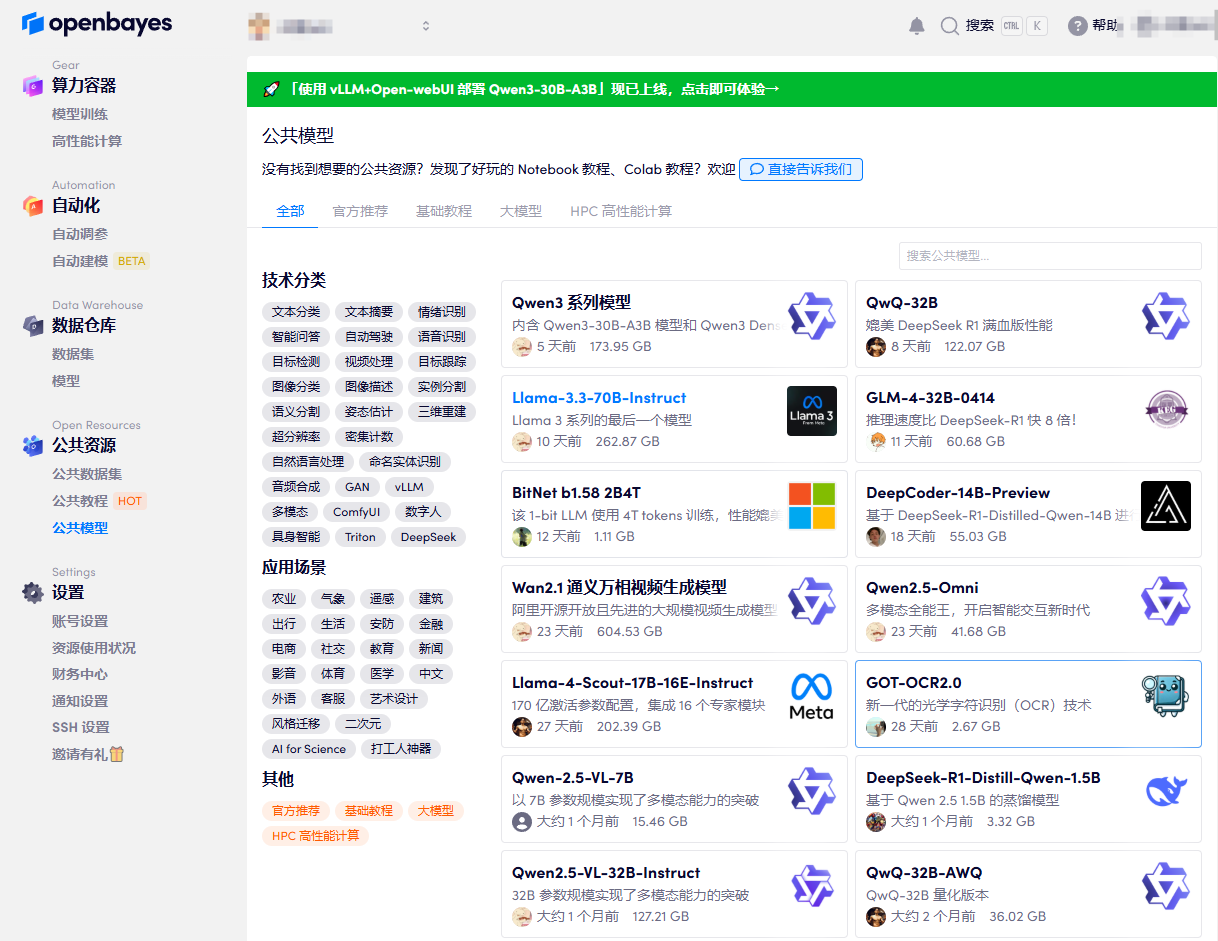Screen dimensions: 1218x941
Task: Click the DeepCoder-14B-Preview black logo
Action: click(x=1166, y=506)
